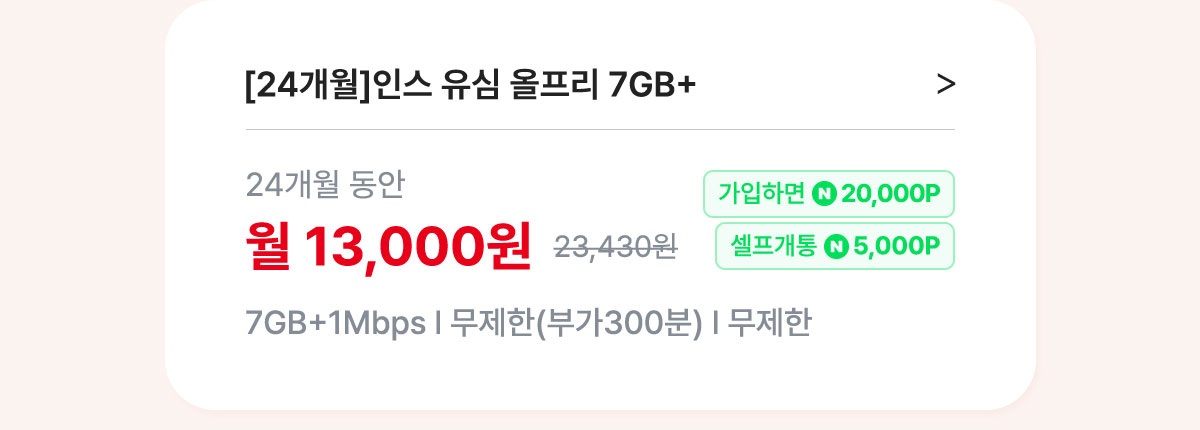Click the [24개월] prefix in the title
1200x430 pixels.
[x=307, y=87]
